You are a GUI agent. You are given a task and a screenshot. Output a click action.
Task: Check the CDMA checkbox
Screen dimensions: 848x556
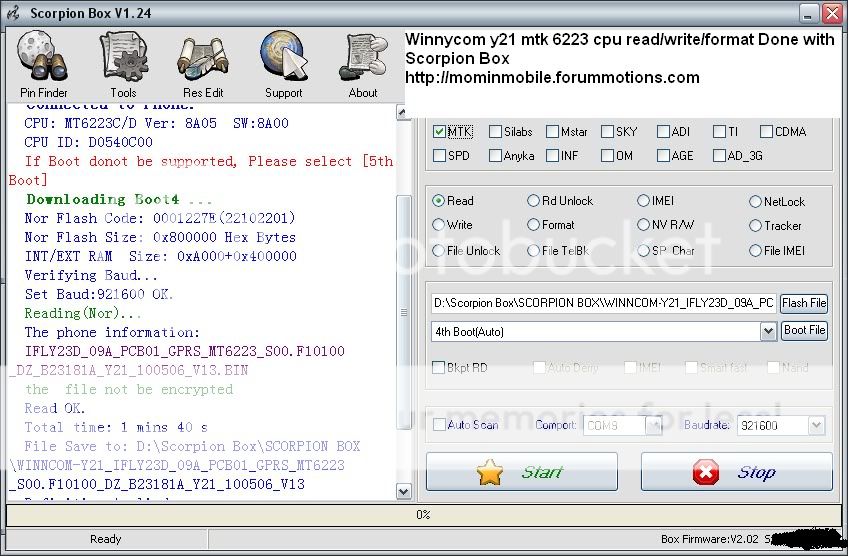click(x=766, y=131)
